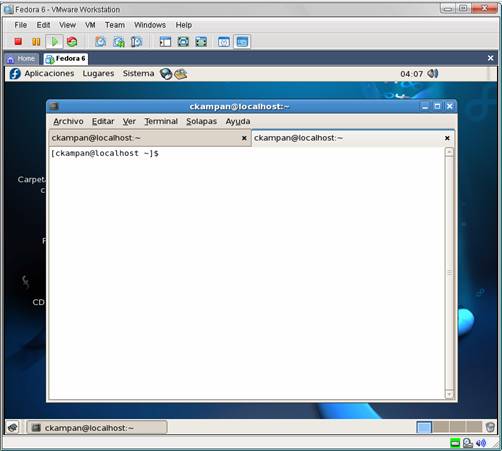The image size is (502, 451).
Task: Launch the web browser globe icon in the panel
Action: (166, 74)
